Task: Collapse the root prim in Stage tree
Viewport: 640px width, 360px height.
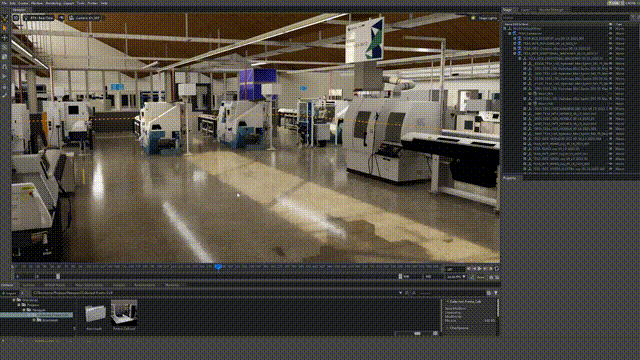Action: coord(505,29)
